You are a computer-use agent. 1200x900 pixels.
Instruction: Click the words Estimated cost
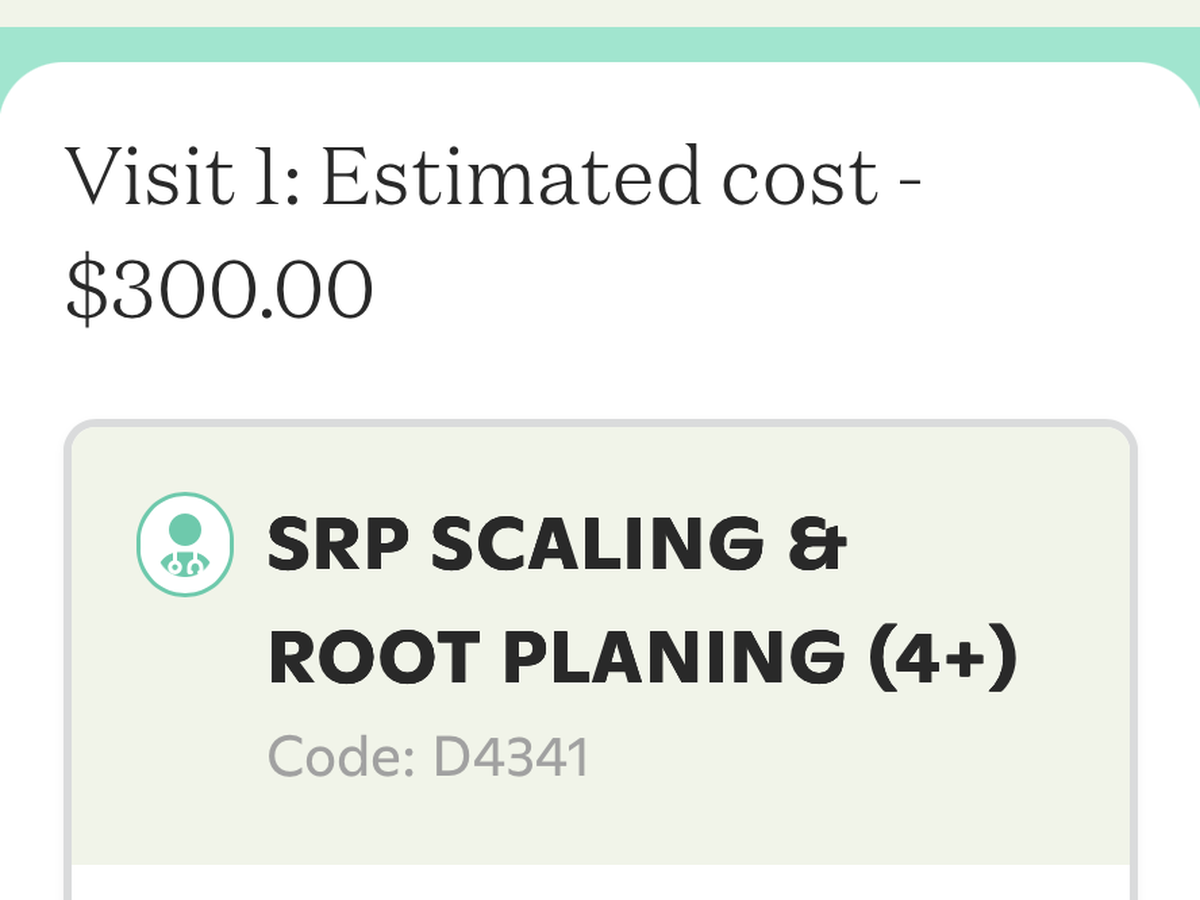599,177
